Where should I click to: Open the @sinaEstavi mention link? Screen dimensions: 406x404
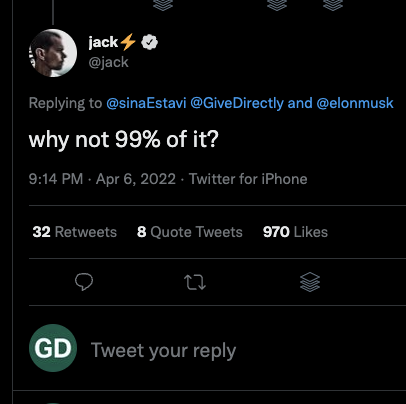pos(146,103)
